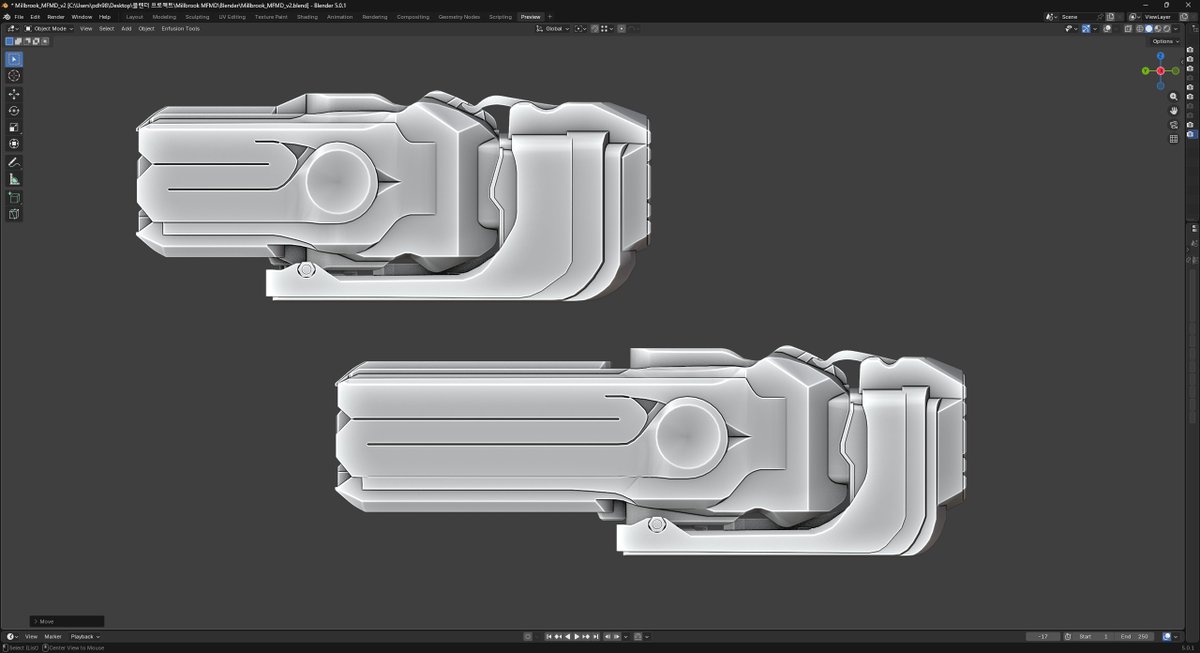Play the animation in reverse

coord(567,637)
